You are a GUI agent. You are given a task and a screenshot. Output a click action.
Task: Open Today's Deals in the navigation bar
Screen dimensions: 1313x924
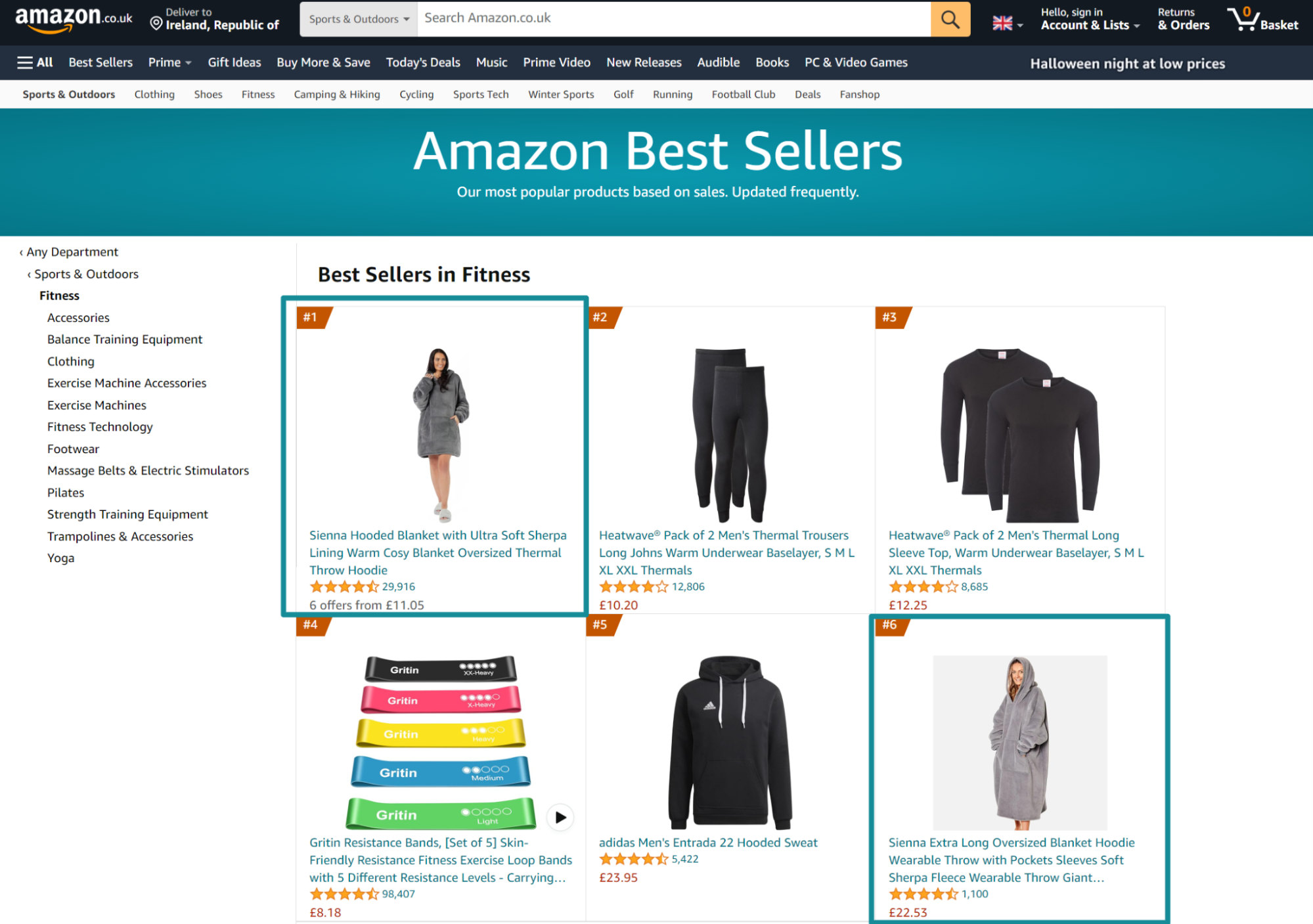click(422, 62)
